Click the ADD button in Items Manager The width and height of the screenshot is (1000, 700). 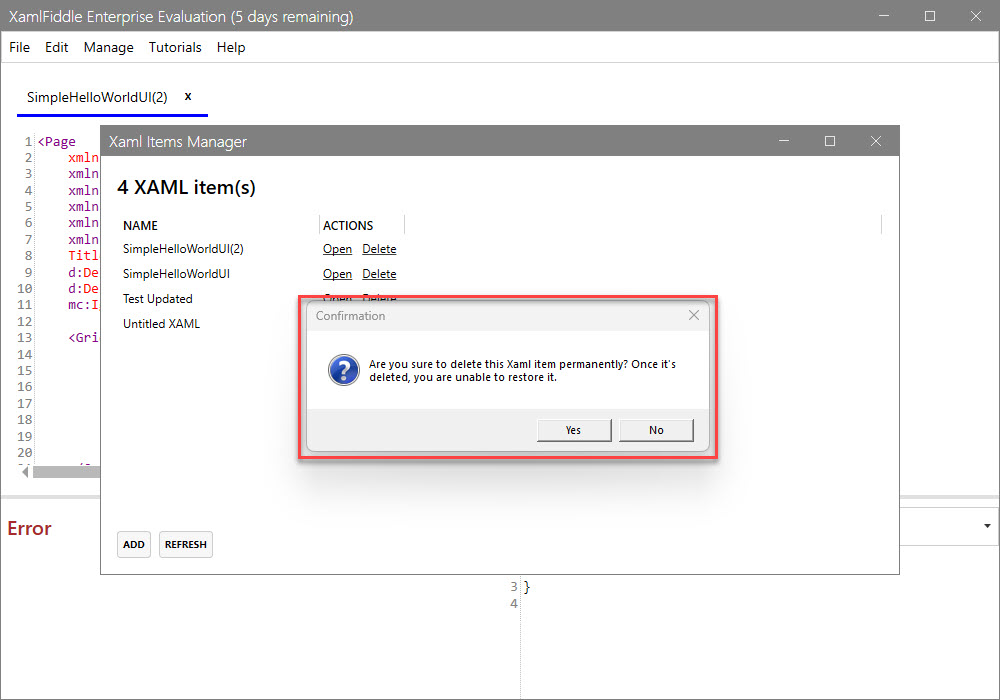[x=134, y=544]
